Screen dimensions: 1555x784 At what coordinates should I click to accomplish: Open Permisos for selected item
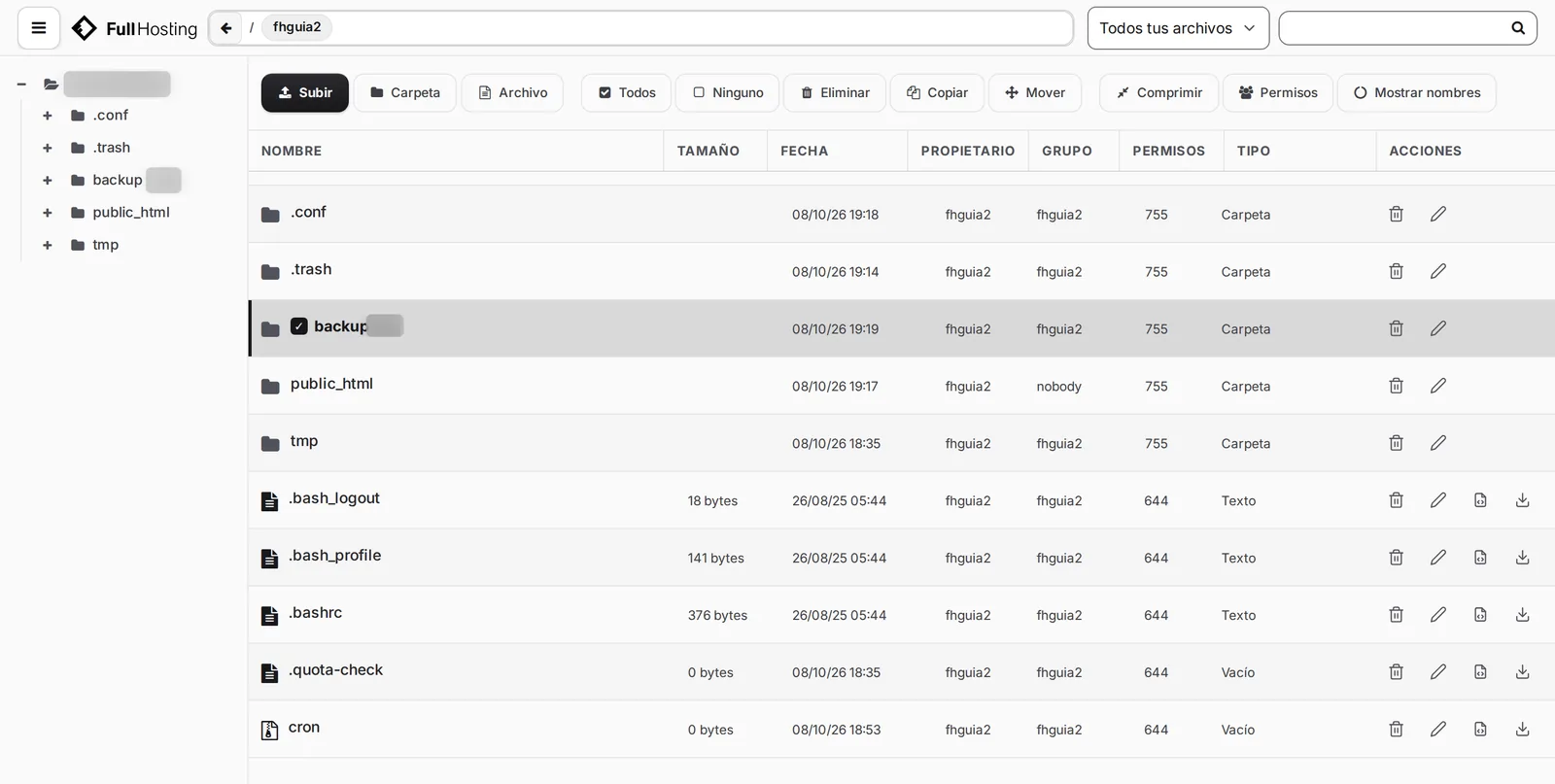1278,93
